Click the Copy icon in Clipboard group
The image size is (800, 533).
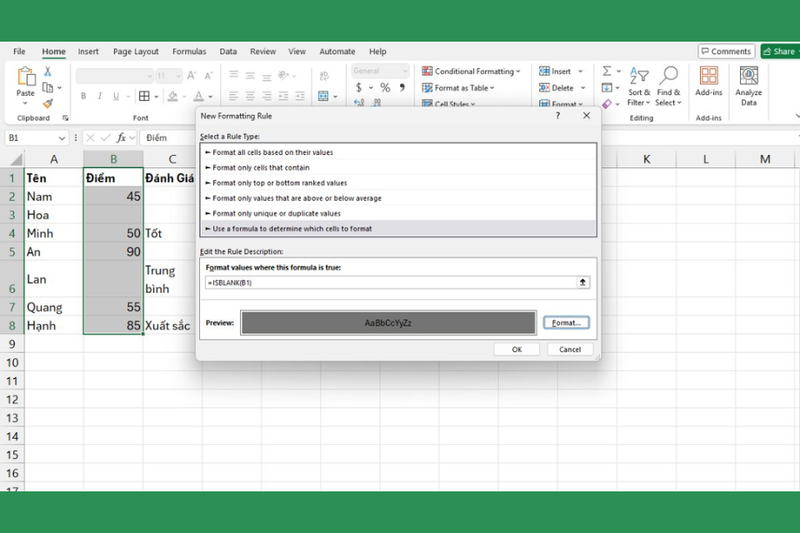(47, 87)
